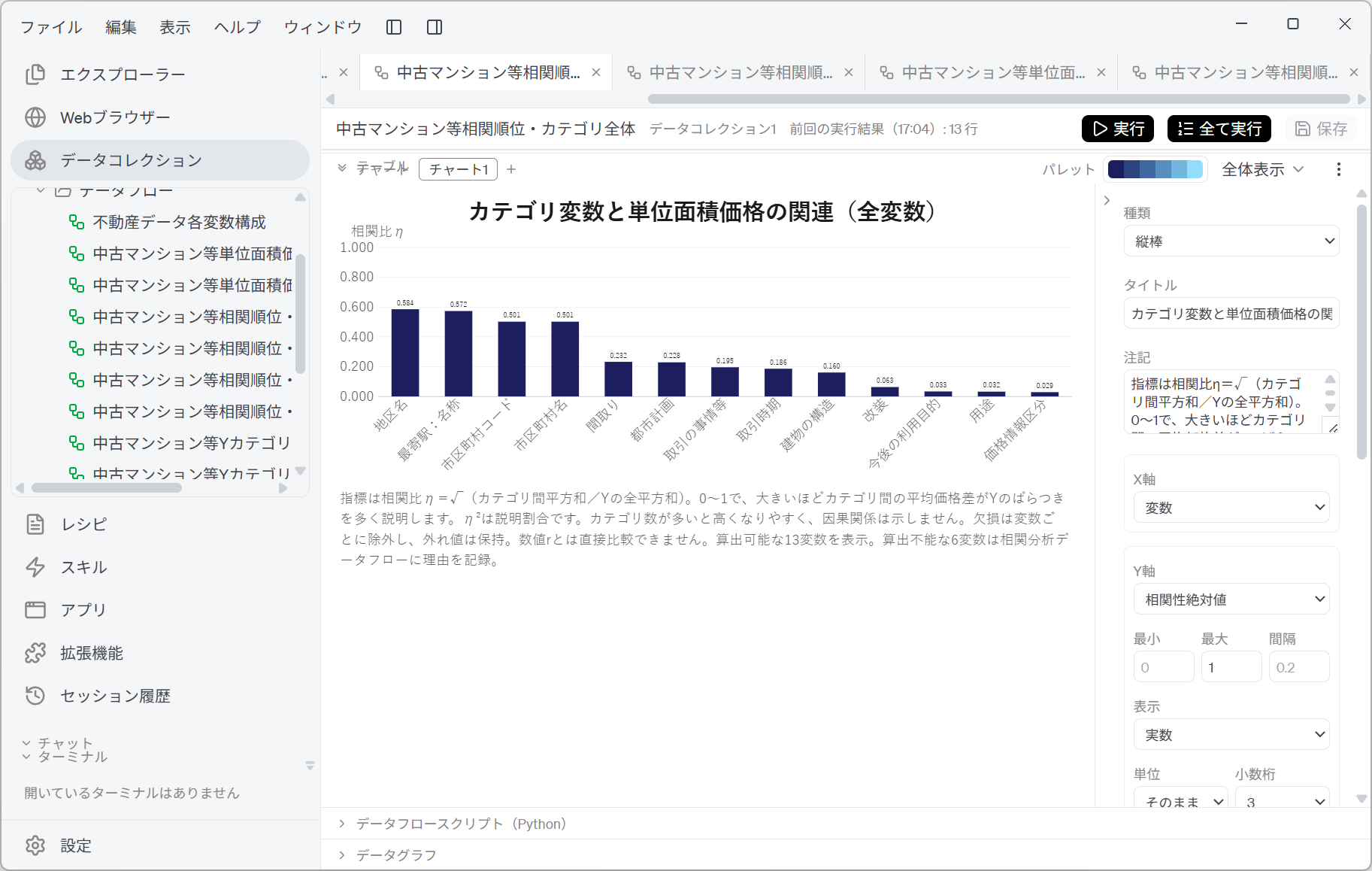Open the ファイル menu
Screen dimensions: 1372x871
coord(51,27)
